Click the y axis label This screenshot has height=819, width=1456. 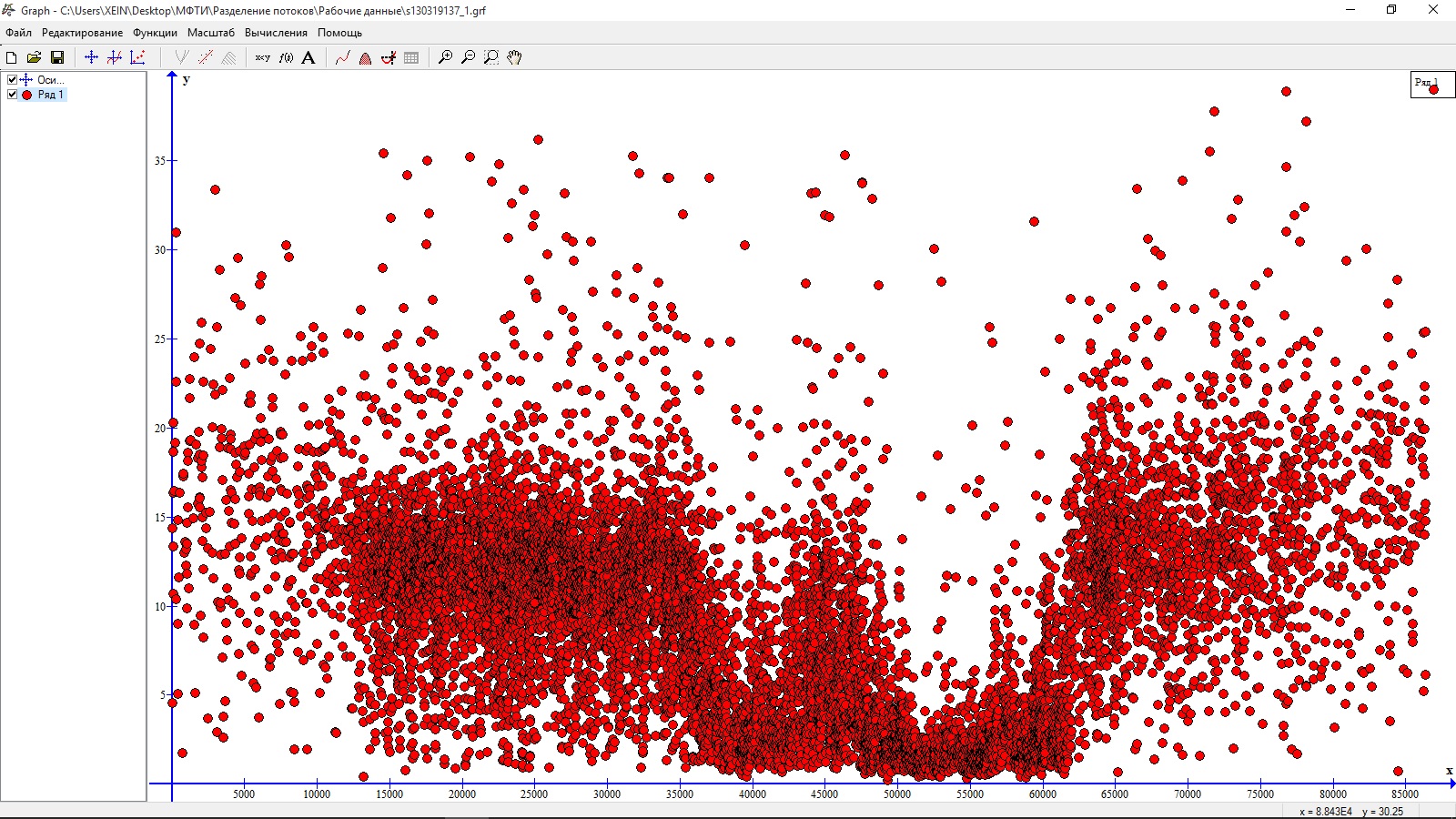[186, 79]
